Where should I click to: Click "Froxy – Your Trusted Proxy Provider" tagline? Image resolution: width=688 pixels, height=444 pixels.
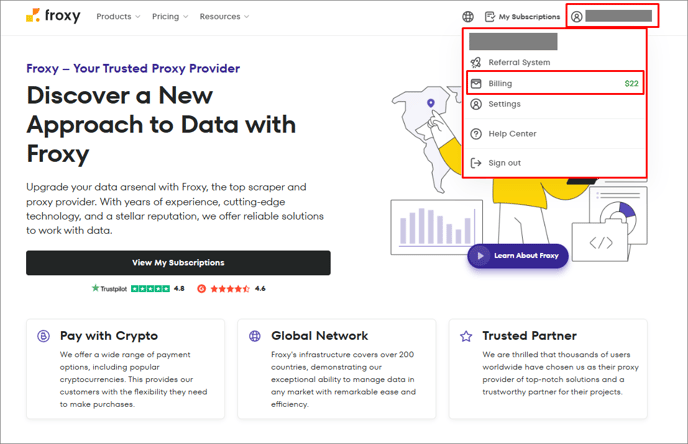click(133, 68)
